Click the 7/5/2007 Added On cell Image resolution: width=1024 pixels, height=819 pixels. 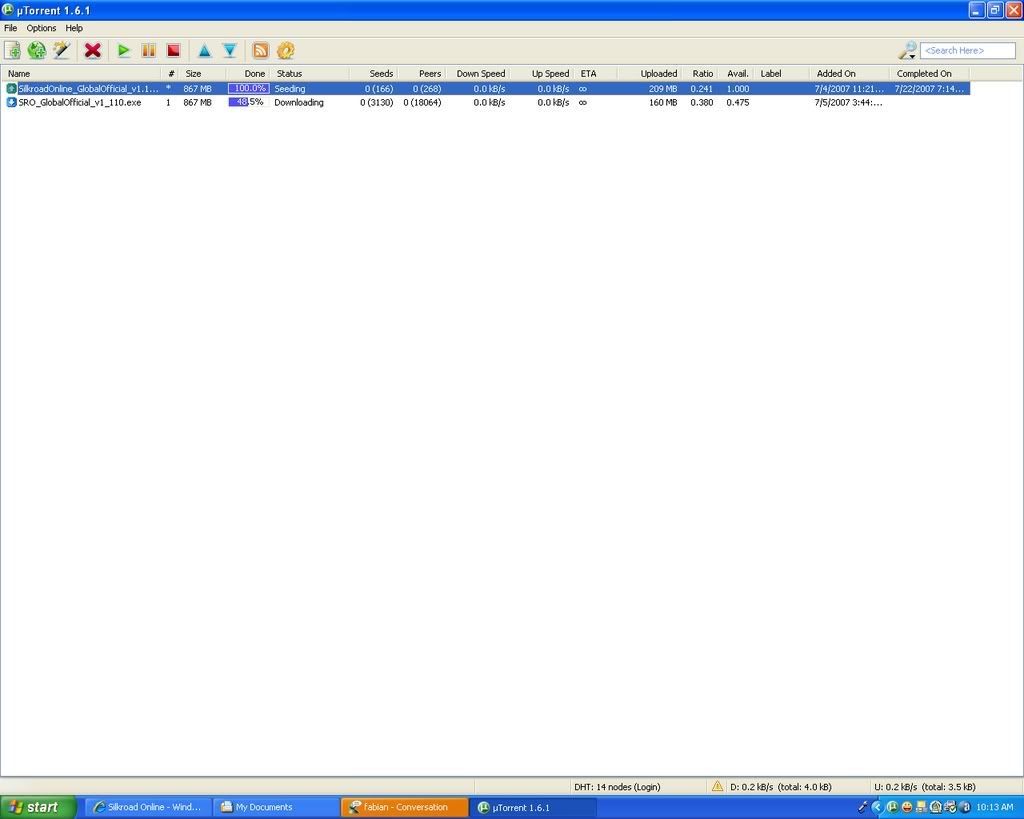pyautogui.click(x=848, y=103)
